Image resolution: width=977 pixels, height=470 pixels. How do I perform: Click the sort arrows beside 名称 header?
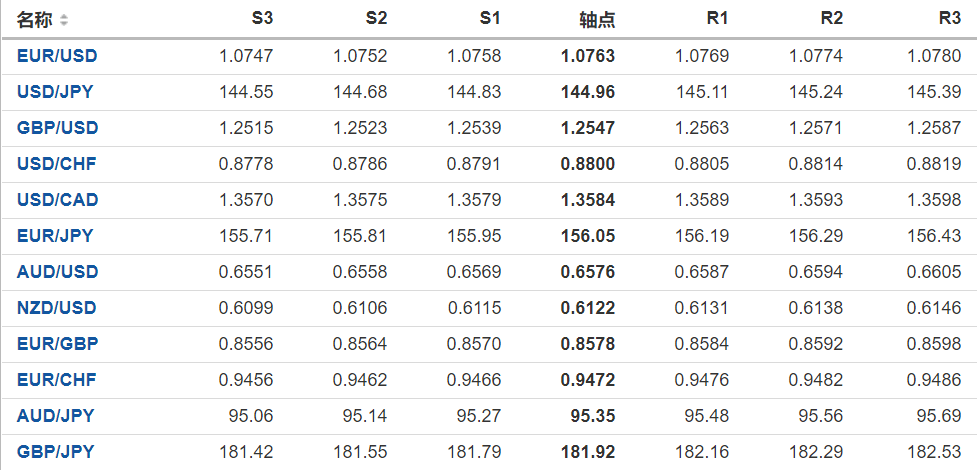tap(65, 20)
